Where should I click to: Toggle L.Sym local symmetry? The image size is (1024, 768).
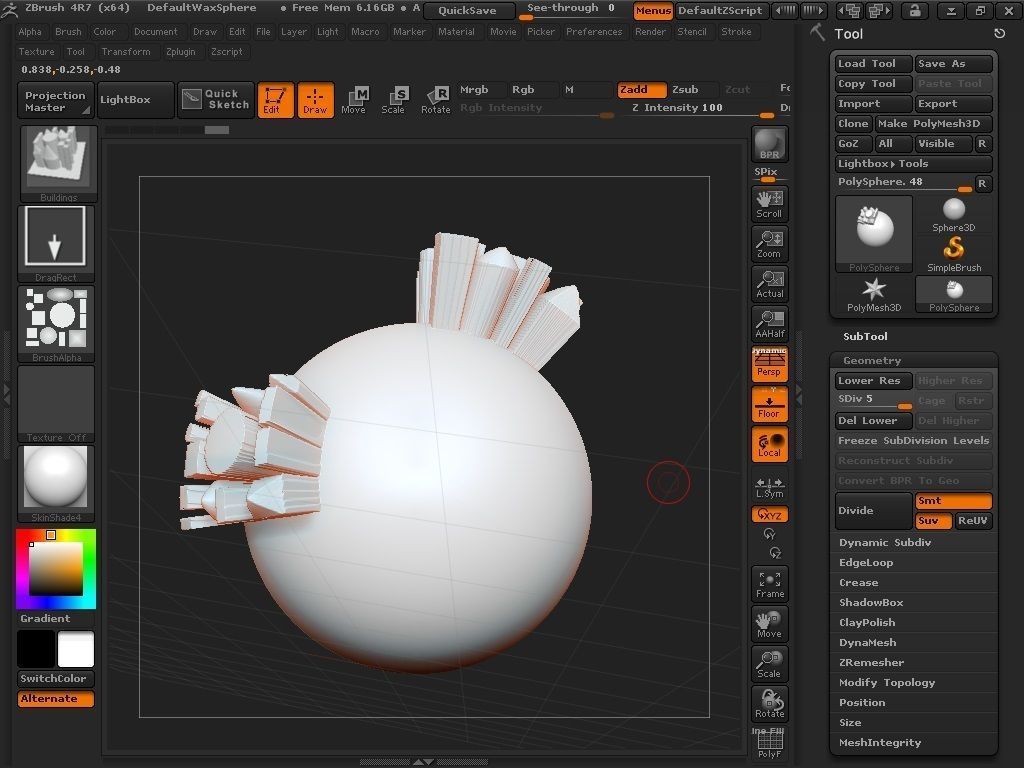pyautogui.click(x=769, y=487)
